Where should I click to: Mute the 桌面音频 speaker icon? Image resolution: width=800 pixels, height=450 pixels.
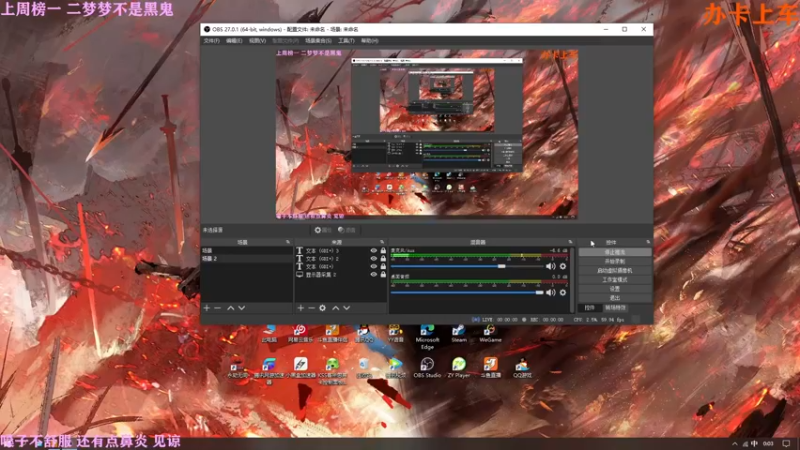pyautogui.click(x=551, y=292)
